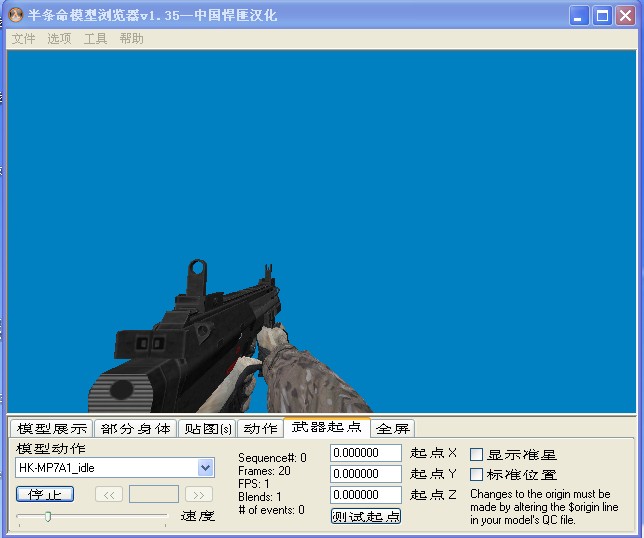Adjust the 速度 speed slider

(x=48, y=516)
